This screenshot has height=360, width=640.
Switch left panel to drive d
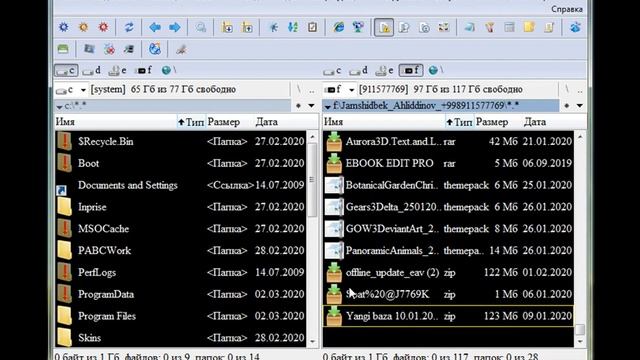(92, 71)
